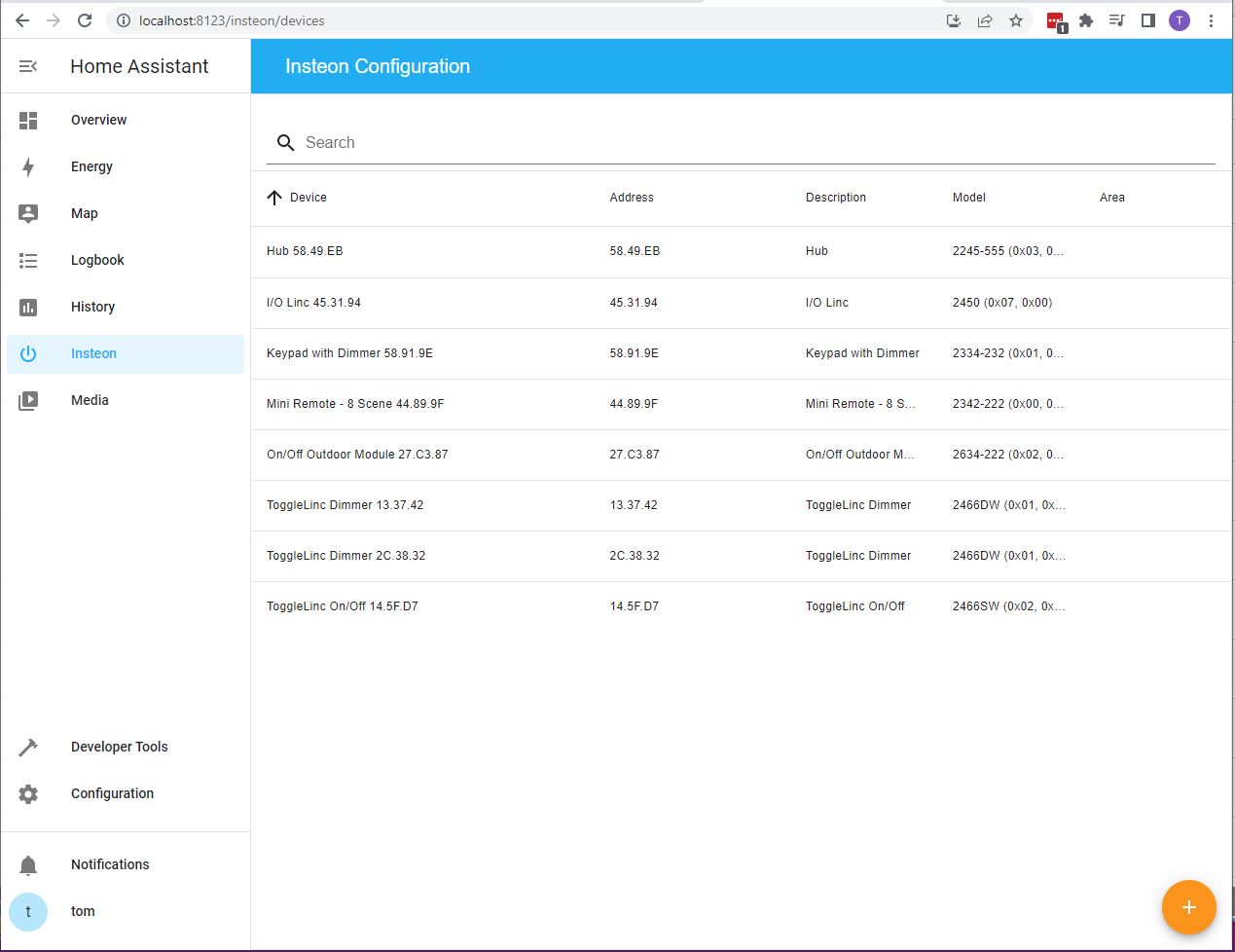The width and height of the screenshot is (1235, 952).
Task: Click the Overview dashboard icon
Action: 27,120
